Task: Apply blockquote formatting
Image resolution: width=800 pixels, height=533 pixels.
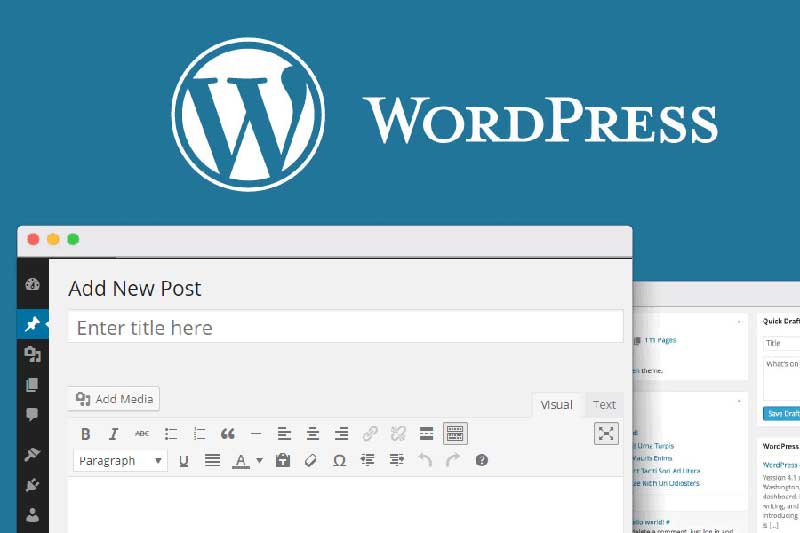Action: 228,434
